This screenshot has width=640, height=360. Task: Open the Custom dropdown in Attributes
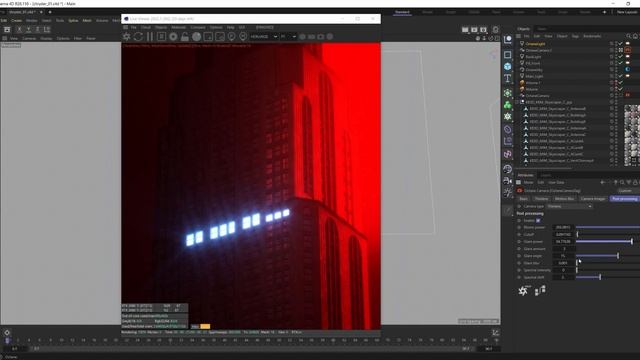625,191
